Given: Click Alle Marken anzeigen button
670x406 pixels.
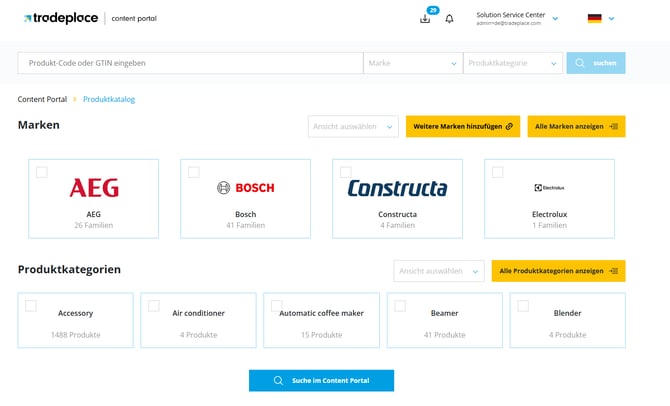Looking at the screenshot, I should [x=576, y=127].
